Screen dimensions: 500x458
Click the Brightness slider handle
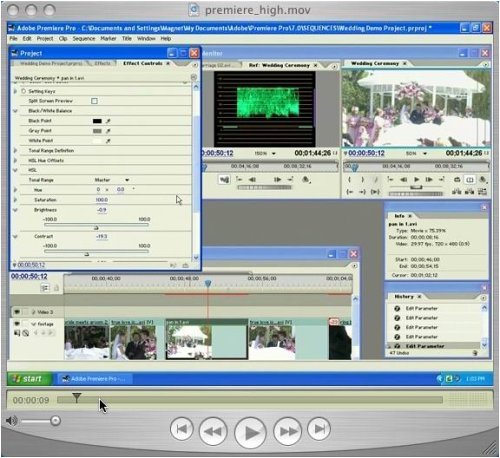(96, 228)
